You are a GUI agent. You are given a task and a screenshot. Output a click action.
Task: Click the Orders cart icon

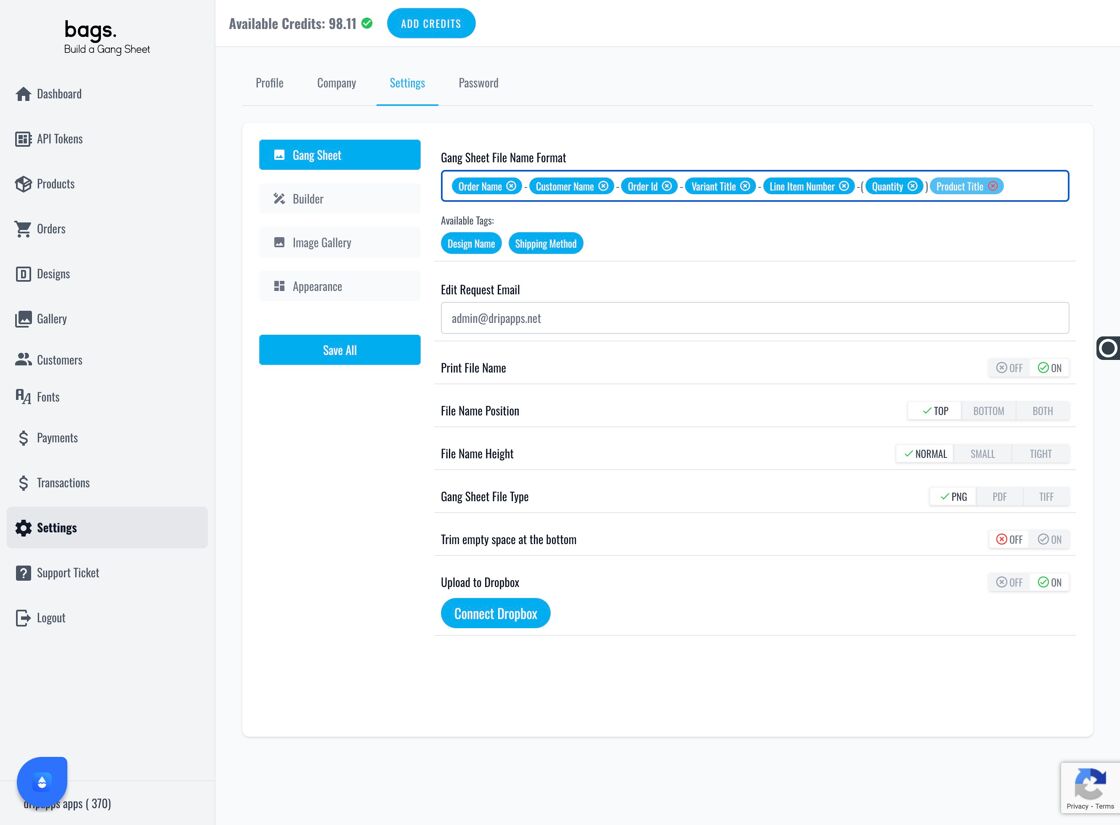pos(24,229)
